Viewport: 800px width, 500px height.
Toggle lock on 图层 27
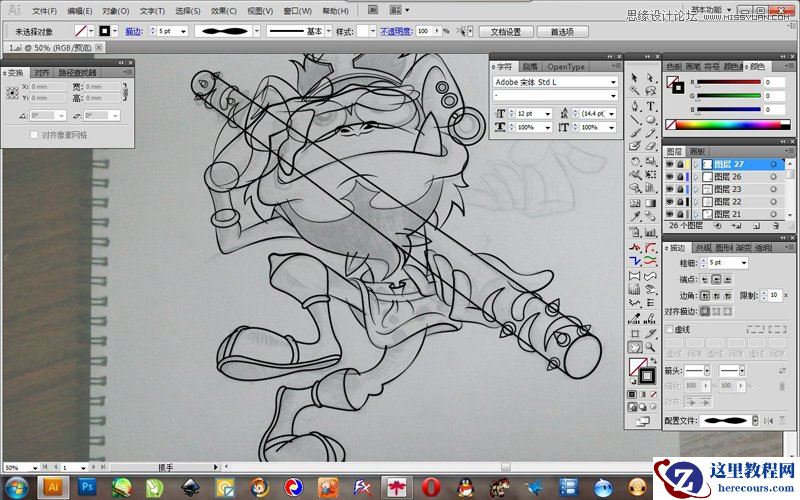click(x=681, y=164)
